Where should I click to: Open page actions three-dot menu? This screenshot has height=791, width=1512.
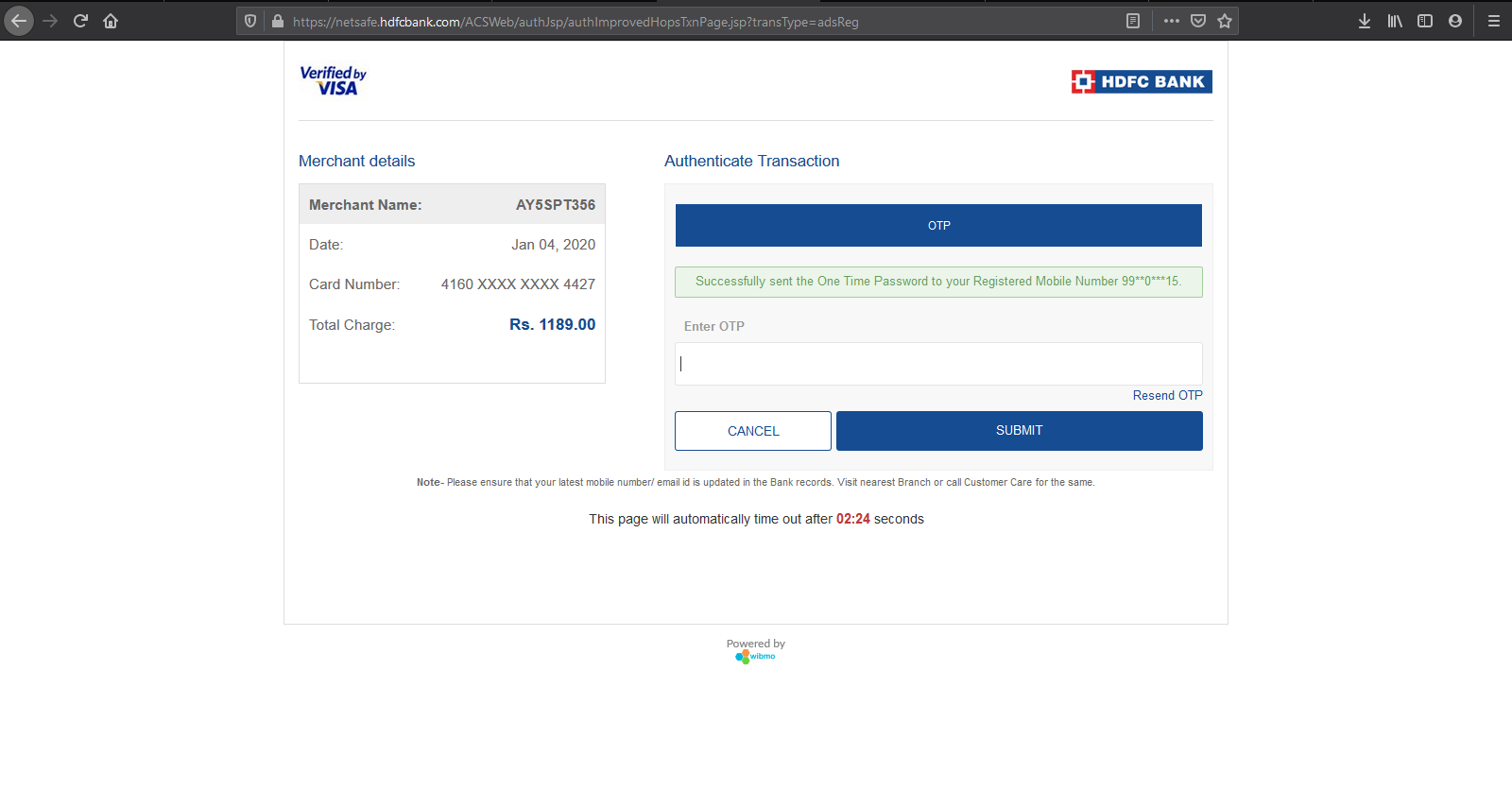[1172, 21]
